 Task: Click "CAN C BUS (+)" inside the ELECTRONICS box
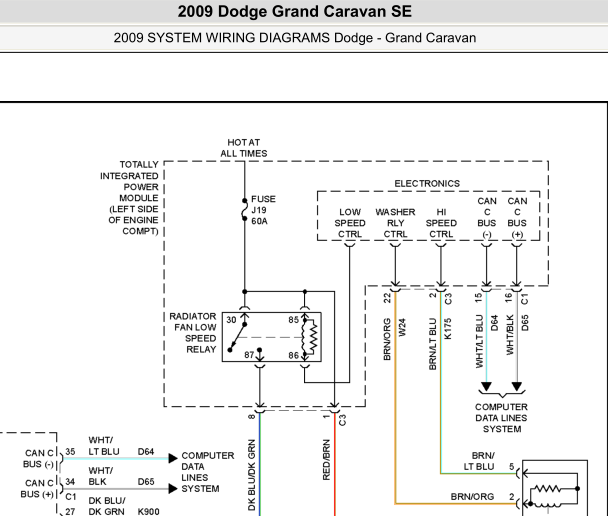coord(517,217)
